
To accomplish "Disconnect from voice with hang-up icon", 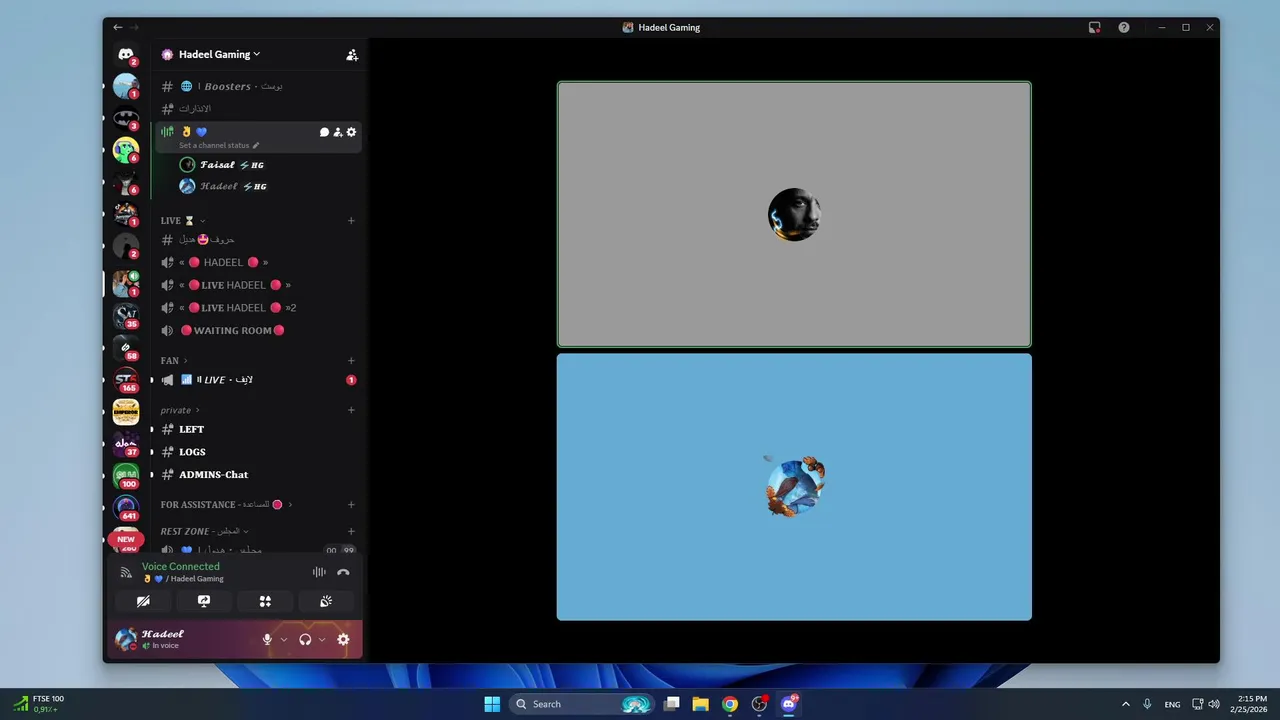I will 343,572.
